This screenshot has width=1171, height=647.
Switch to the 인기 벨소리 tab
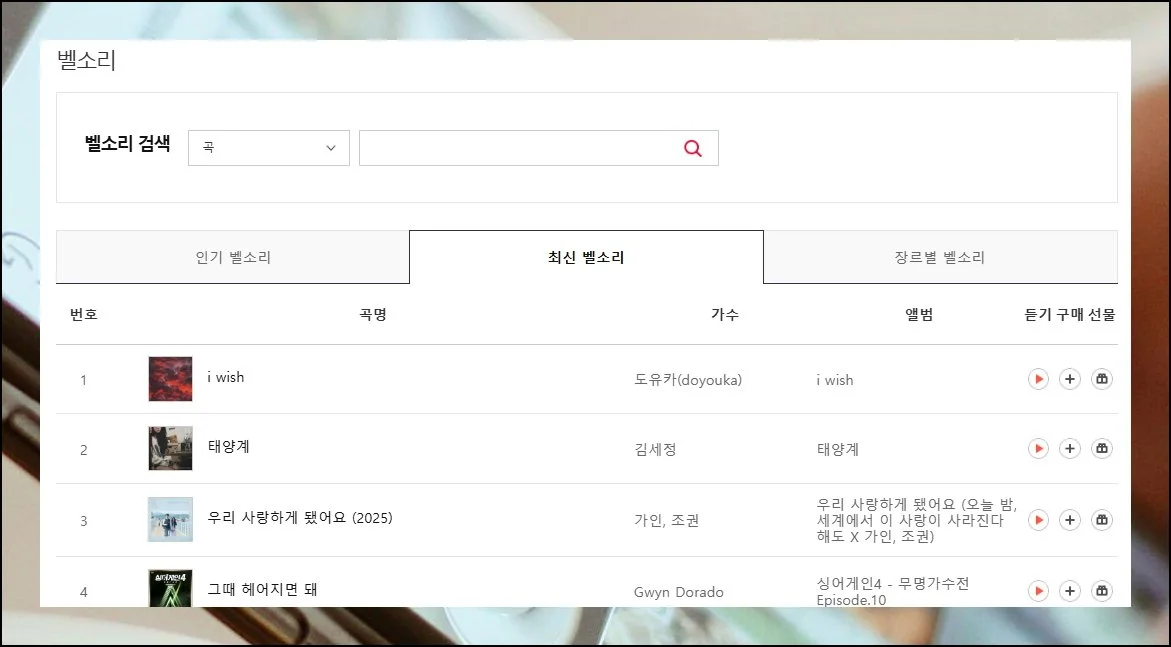pos(233,258)
